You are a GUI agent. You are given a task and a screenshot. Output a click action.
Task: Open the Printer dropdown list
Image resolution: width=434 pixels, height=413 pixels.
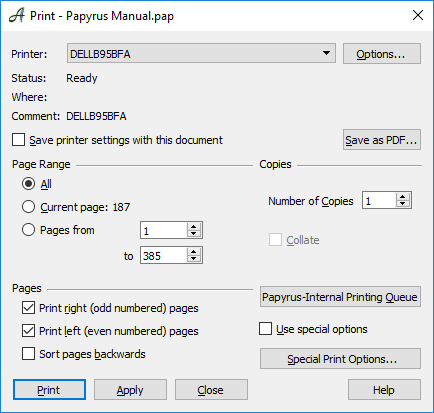(x=201, y=53)
